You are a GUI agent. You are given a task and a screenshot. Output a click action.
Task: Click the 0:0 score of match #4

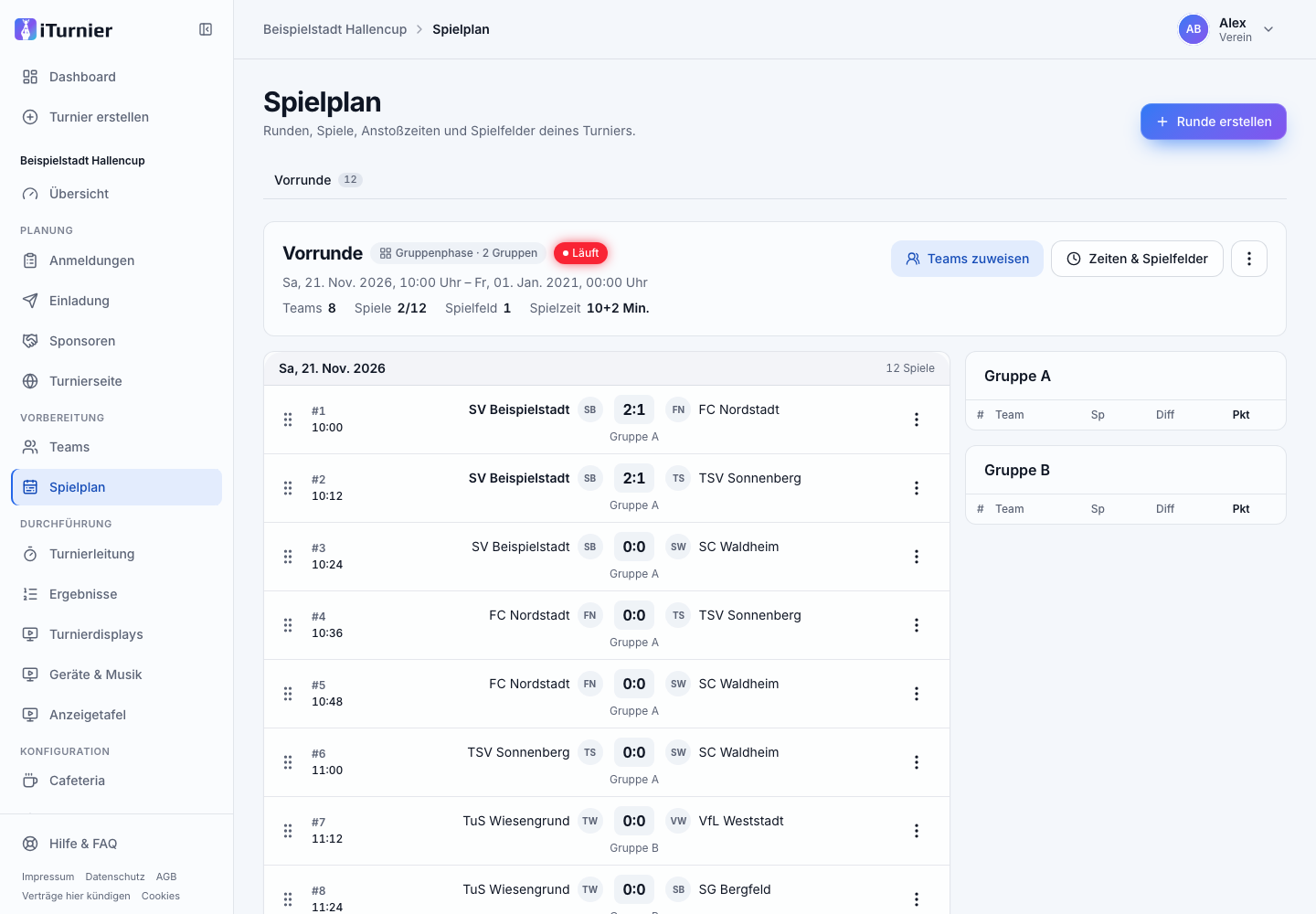coord(634,615)
